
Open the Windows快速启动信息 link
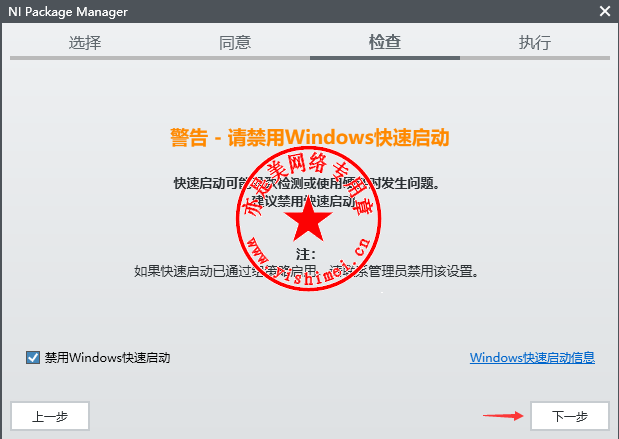532,358
